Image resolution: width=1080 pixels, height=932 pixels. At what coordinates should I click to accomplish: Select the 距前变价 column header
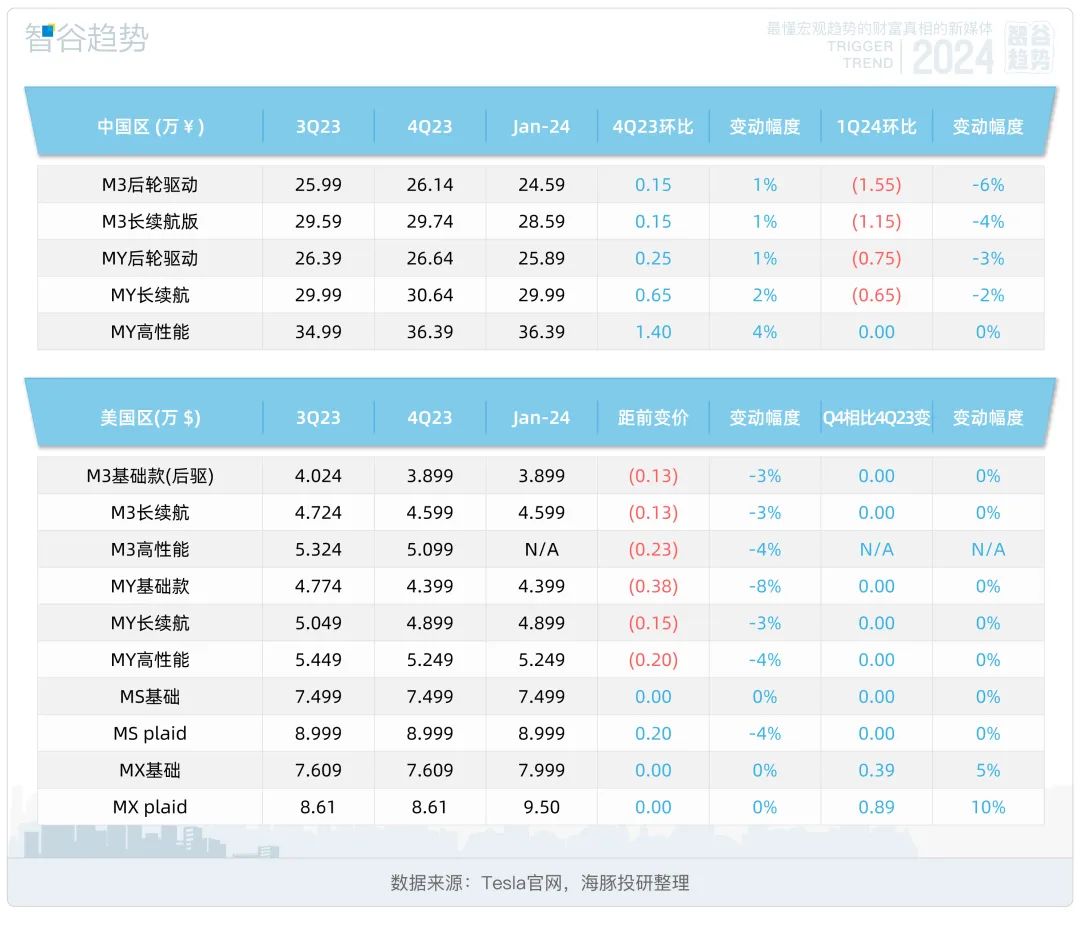pos(653,417)
